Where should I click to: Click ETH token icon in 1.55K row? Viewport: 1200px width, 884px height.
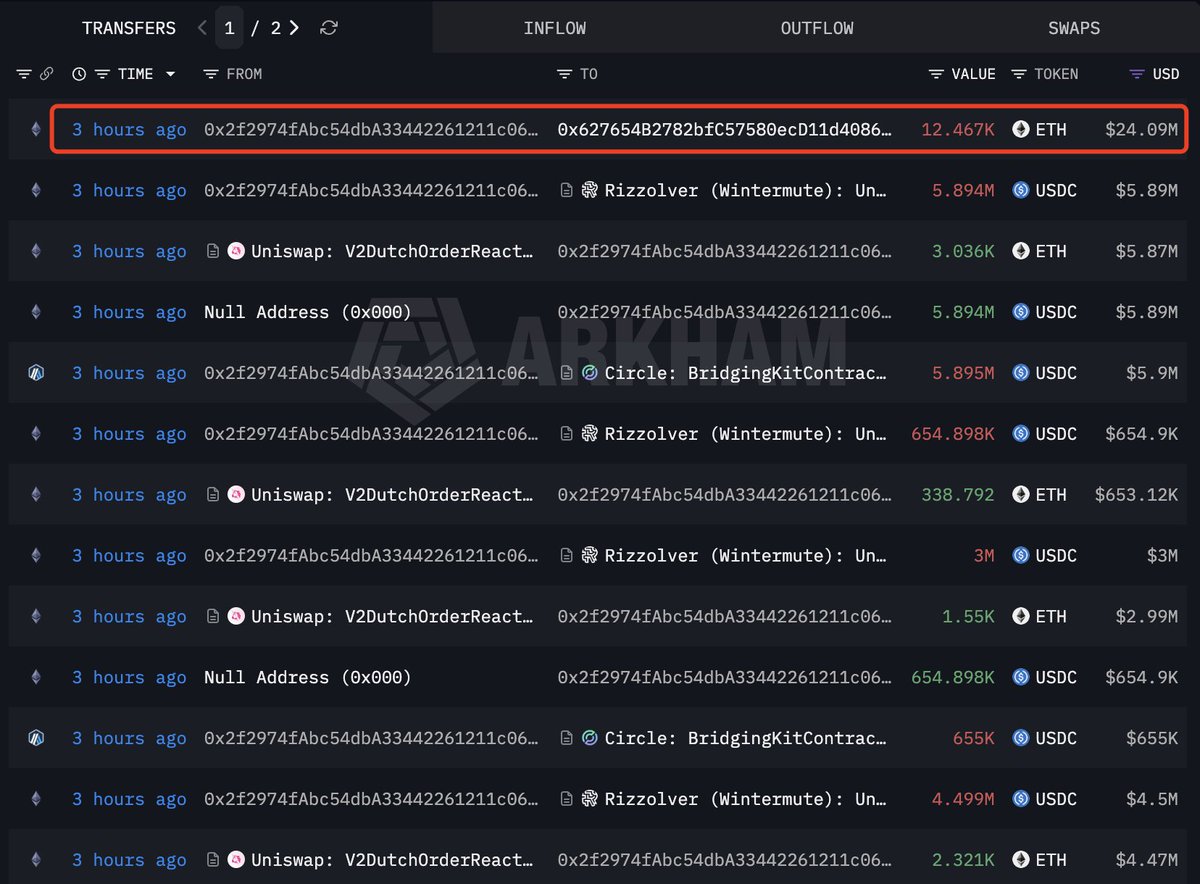pyautogui.click(x=1021, y=616)
